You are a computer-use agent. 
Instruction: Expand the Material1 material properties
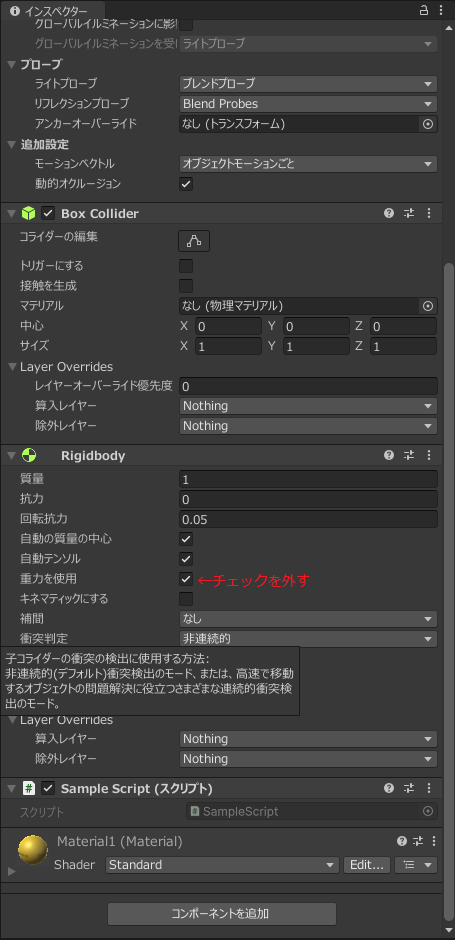click(x=11, y=871)
